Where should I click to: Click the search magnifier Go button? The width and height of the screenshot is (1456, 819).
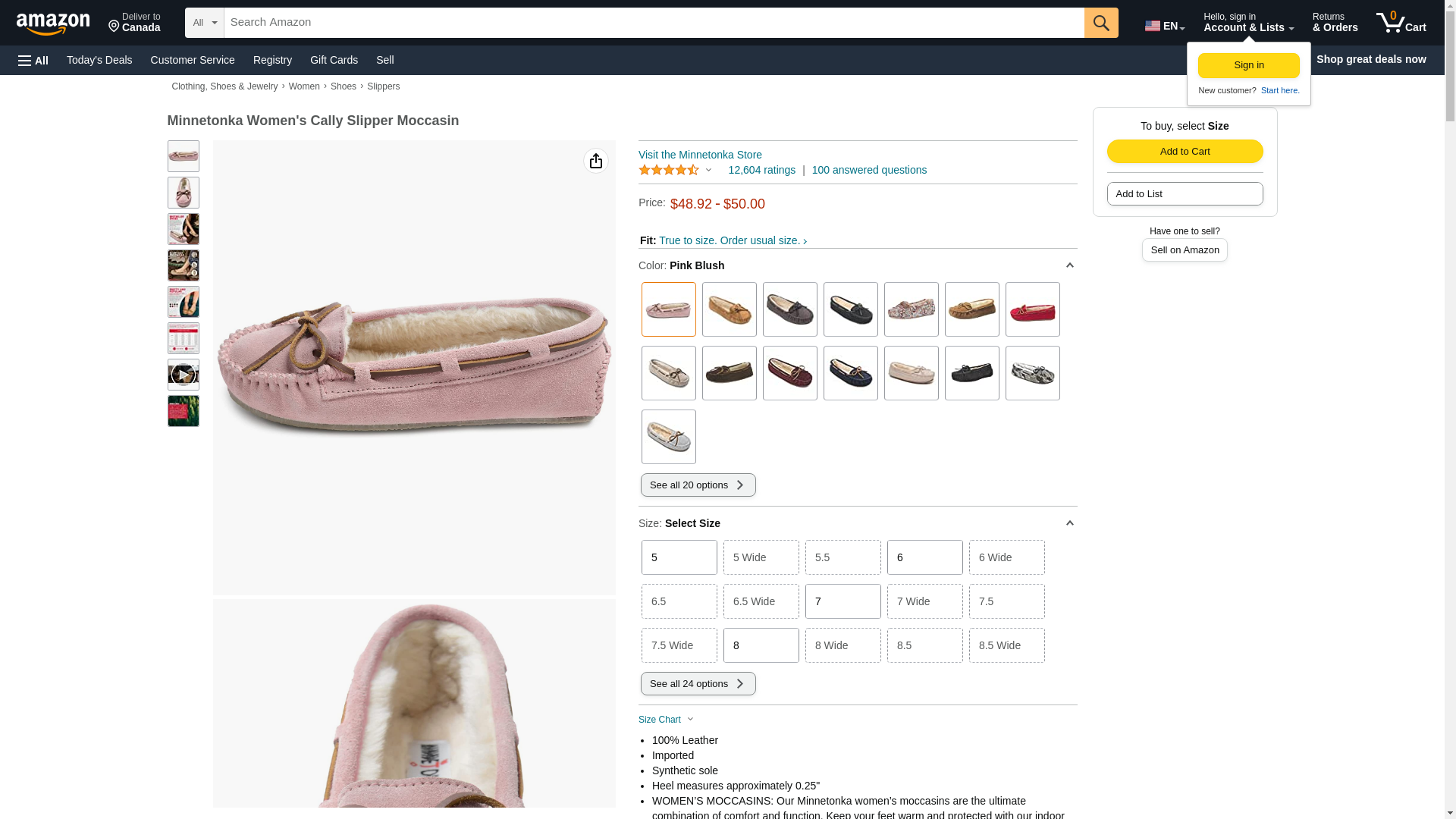(1100, 23)
